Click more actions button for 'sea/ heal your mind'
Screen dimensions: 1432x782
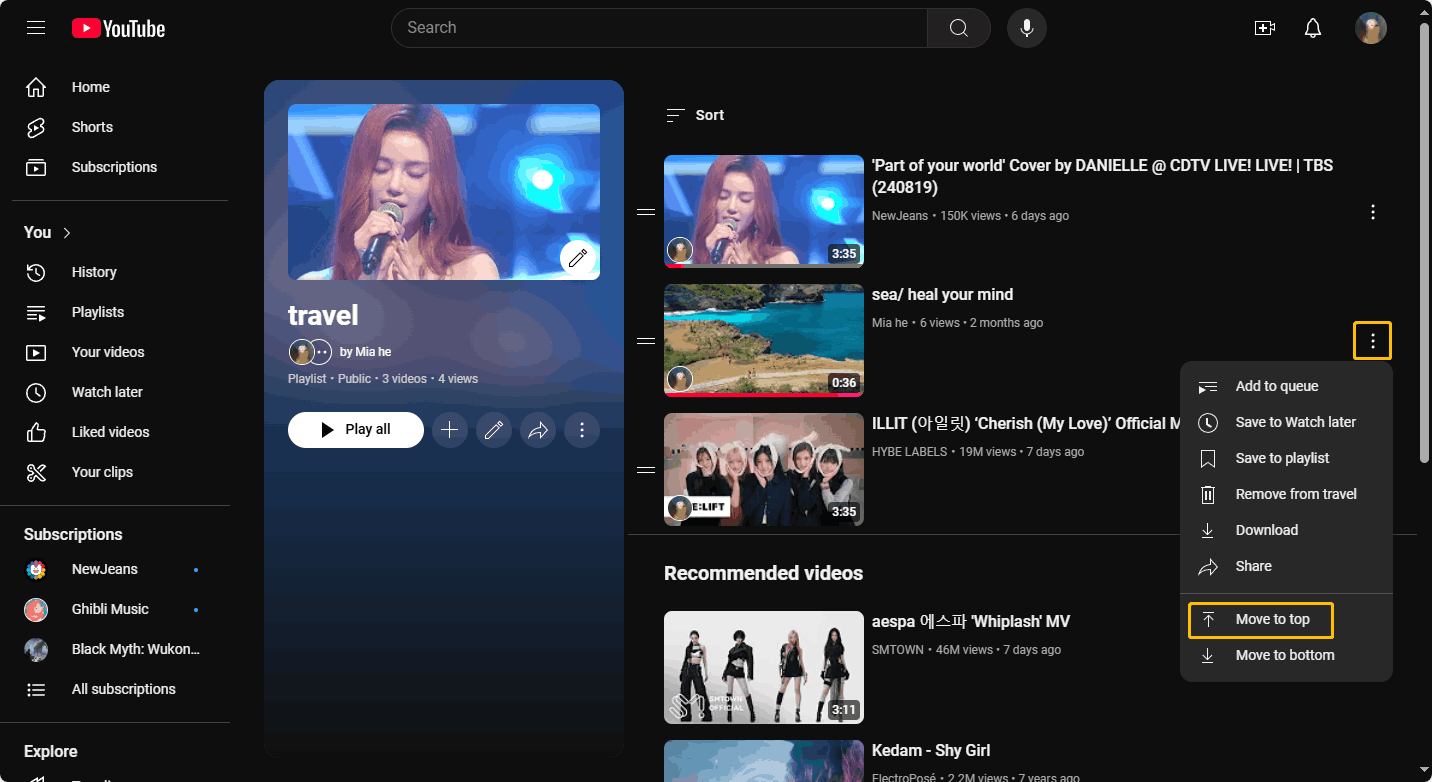click(1373, 341)
